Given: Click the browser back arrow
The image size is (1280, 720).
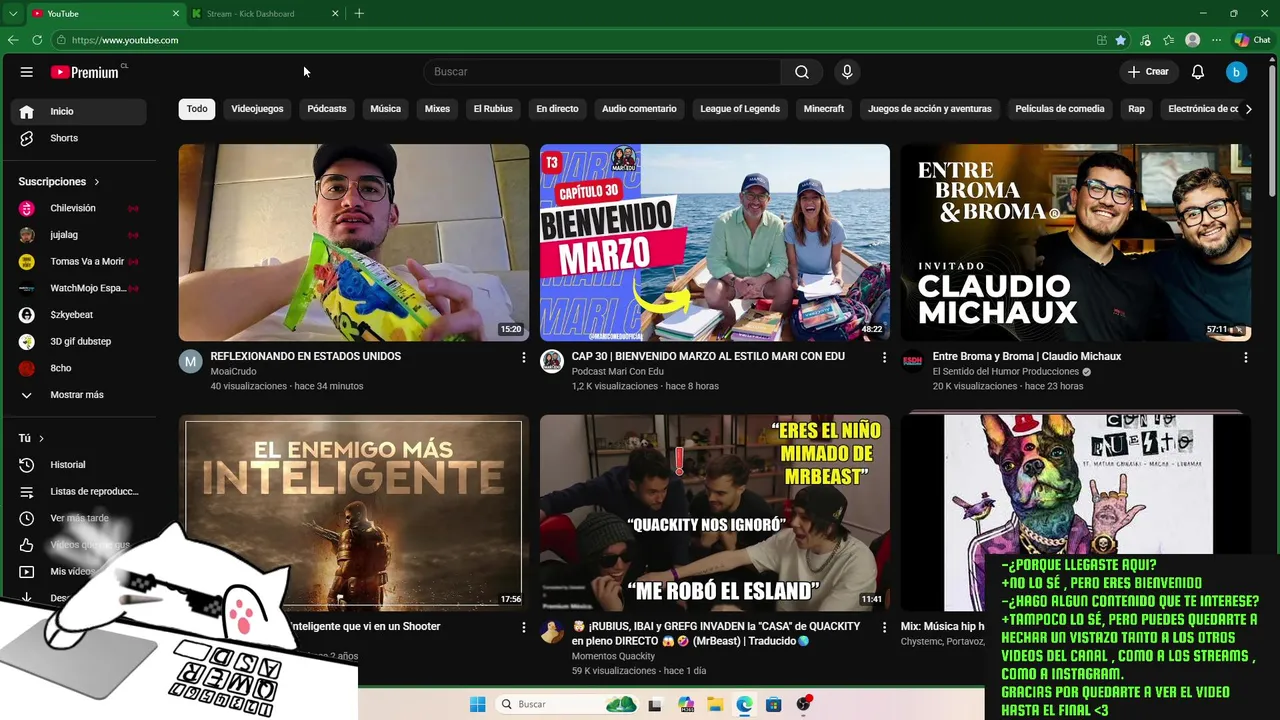Looking at the screenshot, I should pyautogui.click(x=13, y=40).
